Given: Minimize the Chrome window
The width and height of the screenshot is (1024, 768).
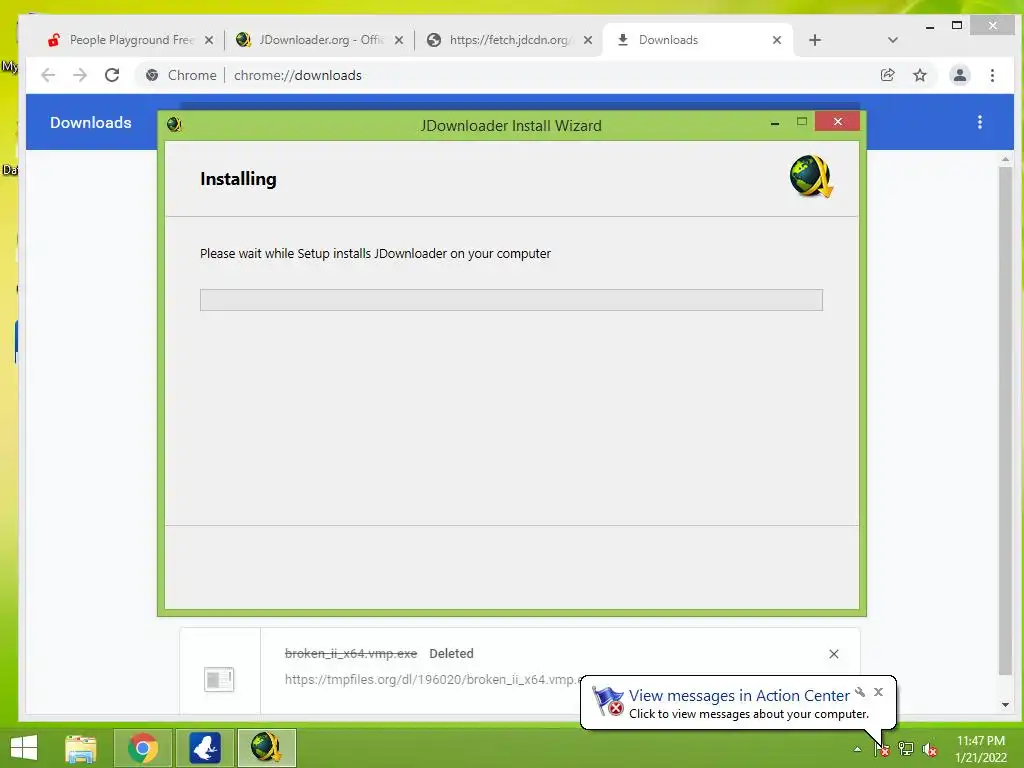Looking at the screenshot, I should pyautogui.click(x=930, y=27).
